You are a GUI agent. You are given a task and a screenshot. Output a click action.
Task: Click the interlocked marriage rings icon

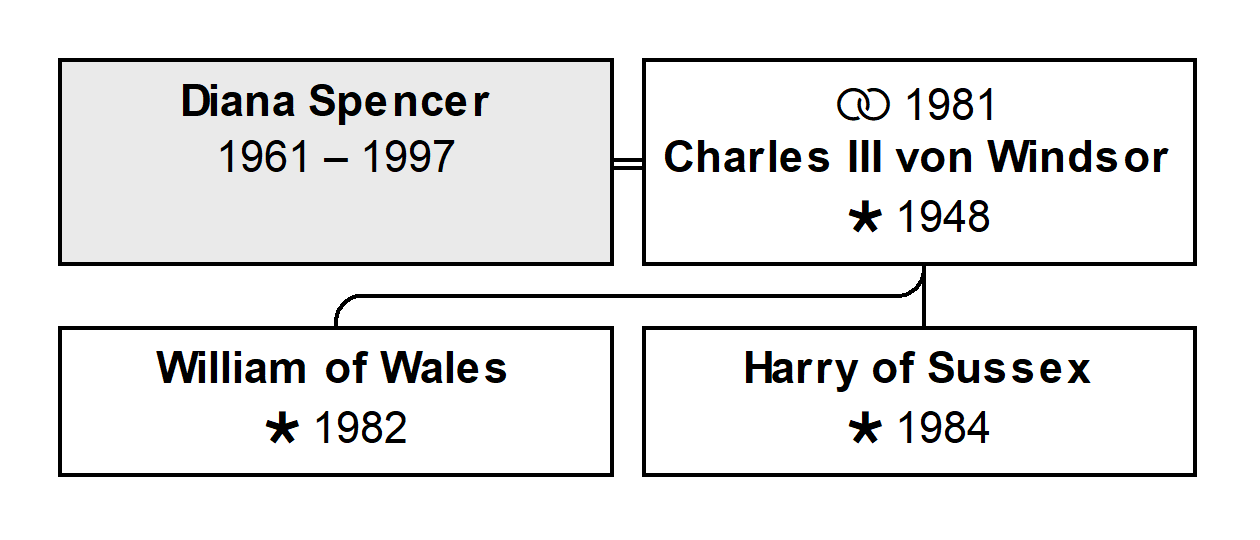coord(863,104)
